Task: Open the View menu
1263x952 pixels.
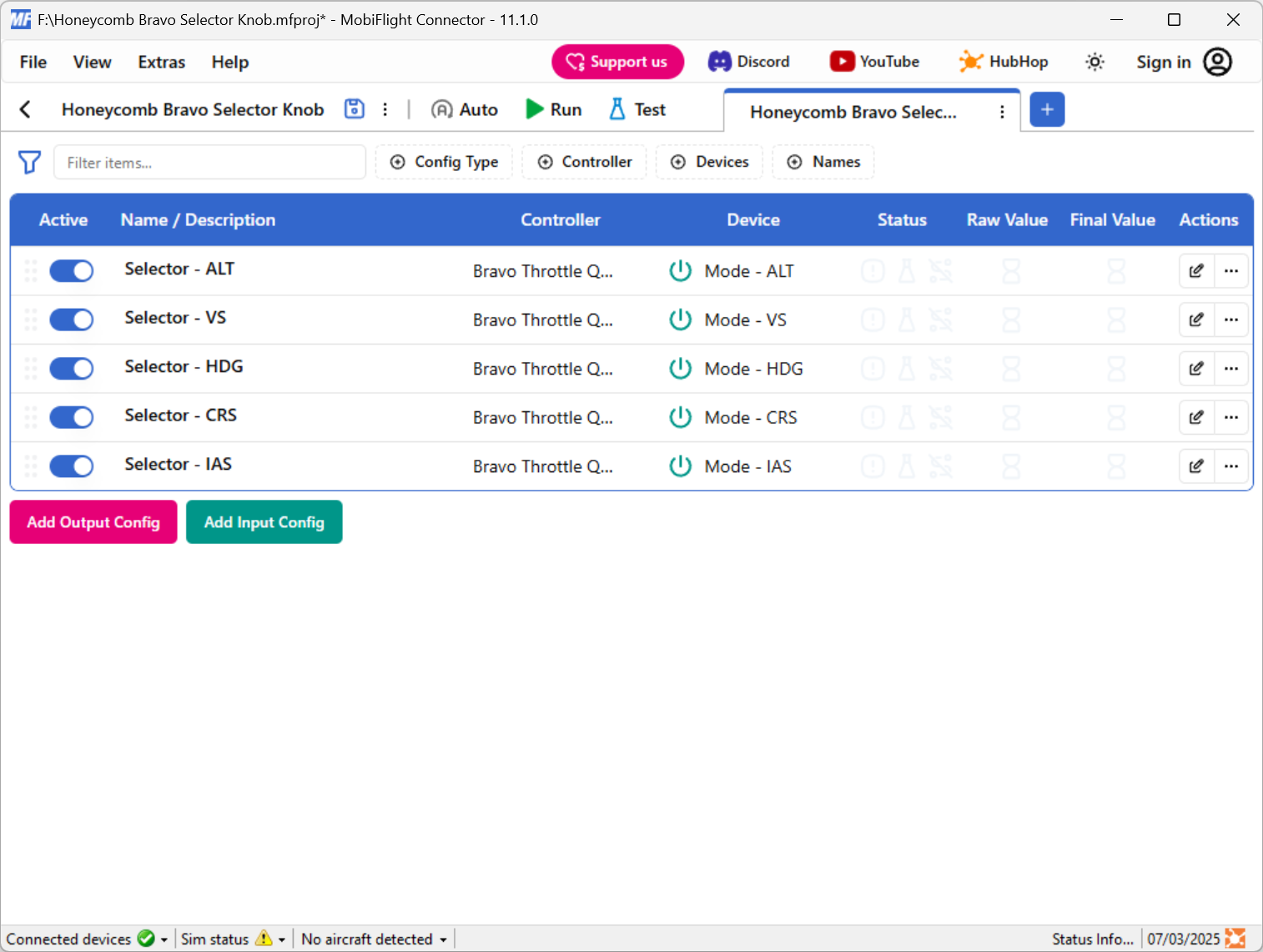Action: (92, 62)
